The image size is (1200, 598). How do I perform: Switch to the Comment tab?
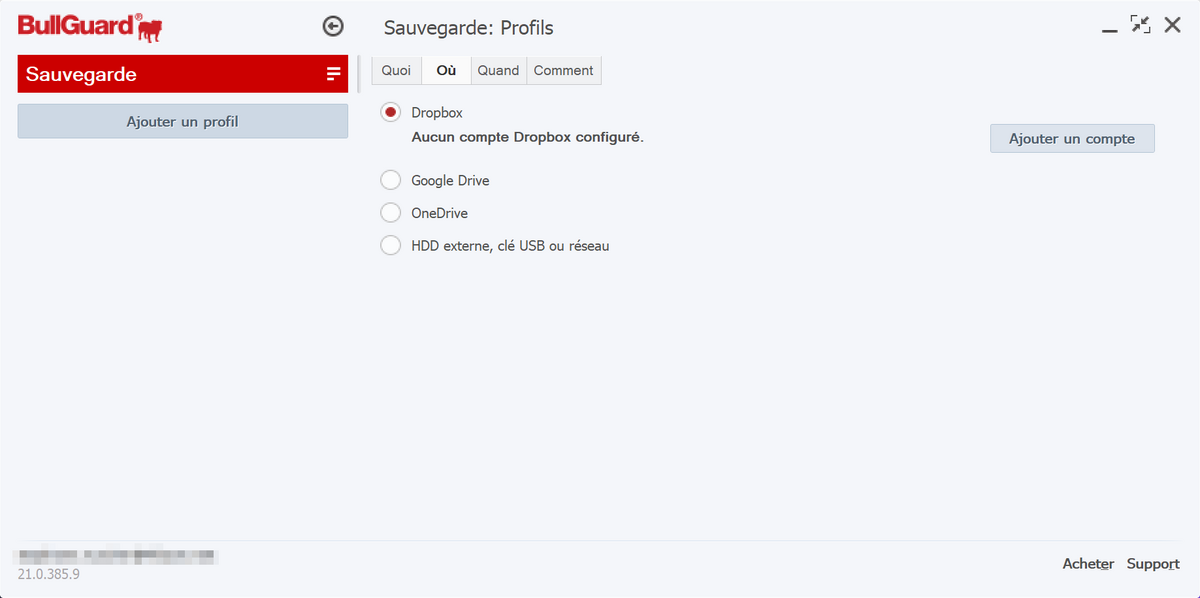coord(563,71)
